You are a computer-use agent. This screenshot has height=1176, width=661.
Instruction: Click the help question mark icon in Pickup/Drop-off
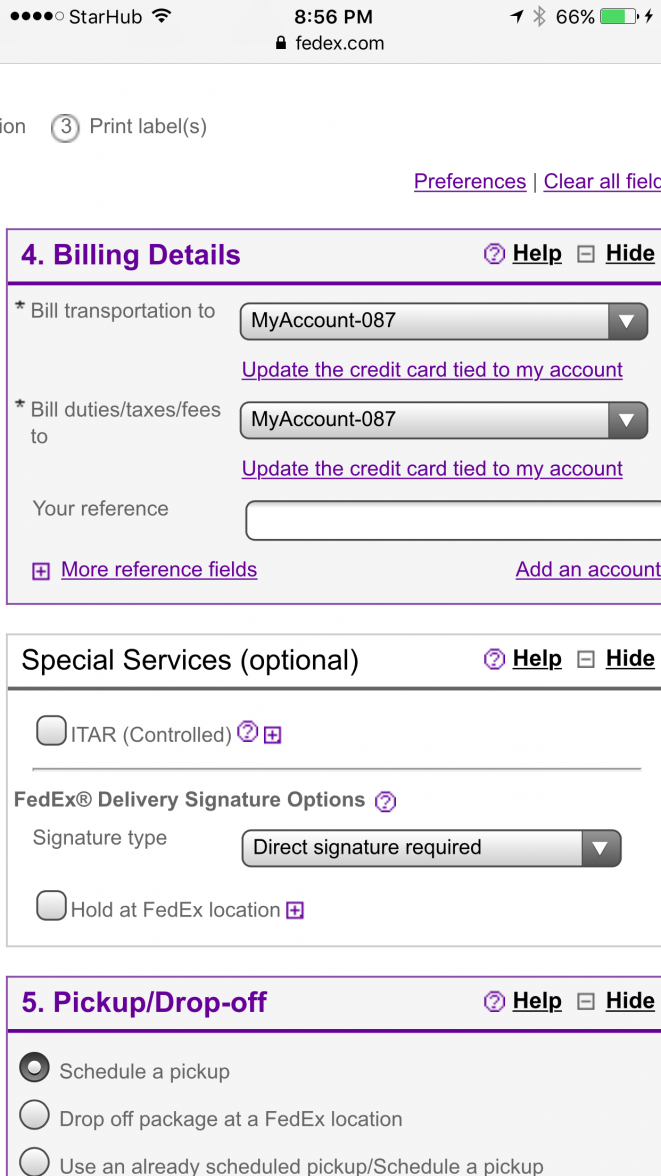point(494,1001)
